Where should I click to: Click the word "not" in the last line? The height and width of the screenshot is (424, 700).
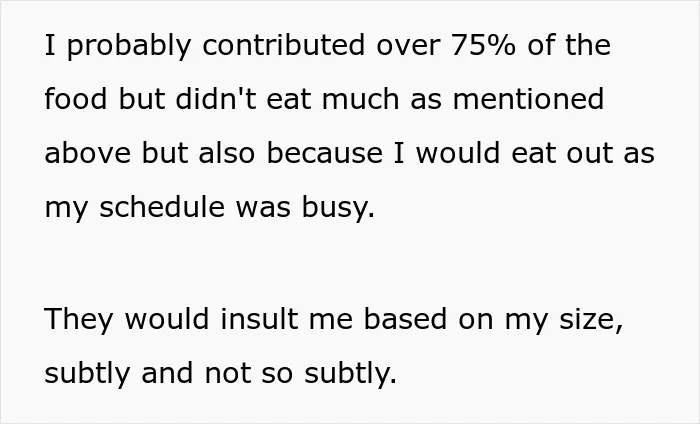(227, 373)
